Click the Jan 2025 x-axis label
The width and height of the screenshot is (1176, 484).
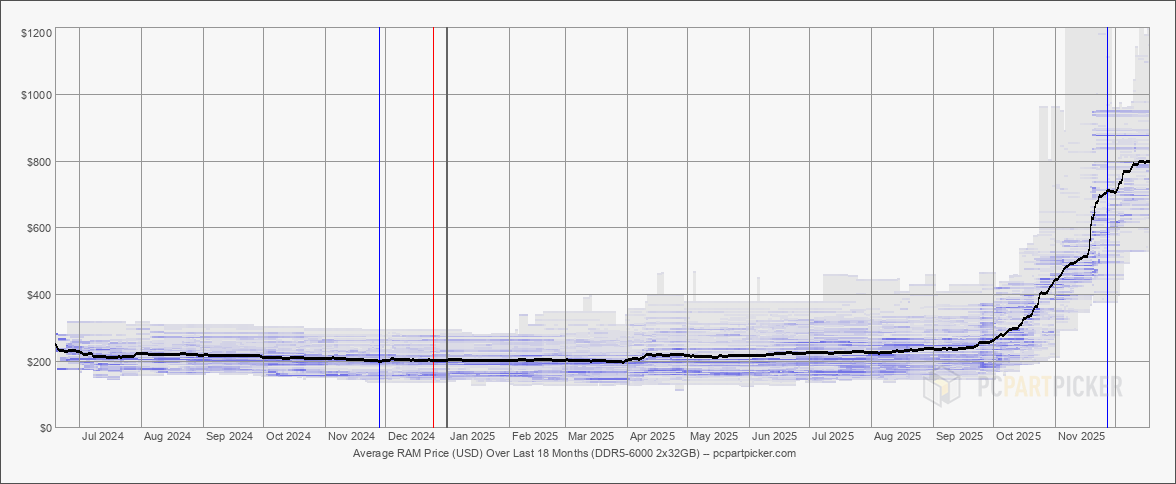[470, 437]
